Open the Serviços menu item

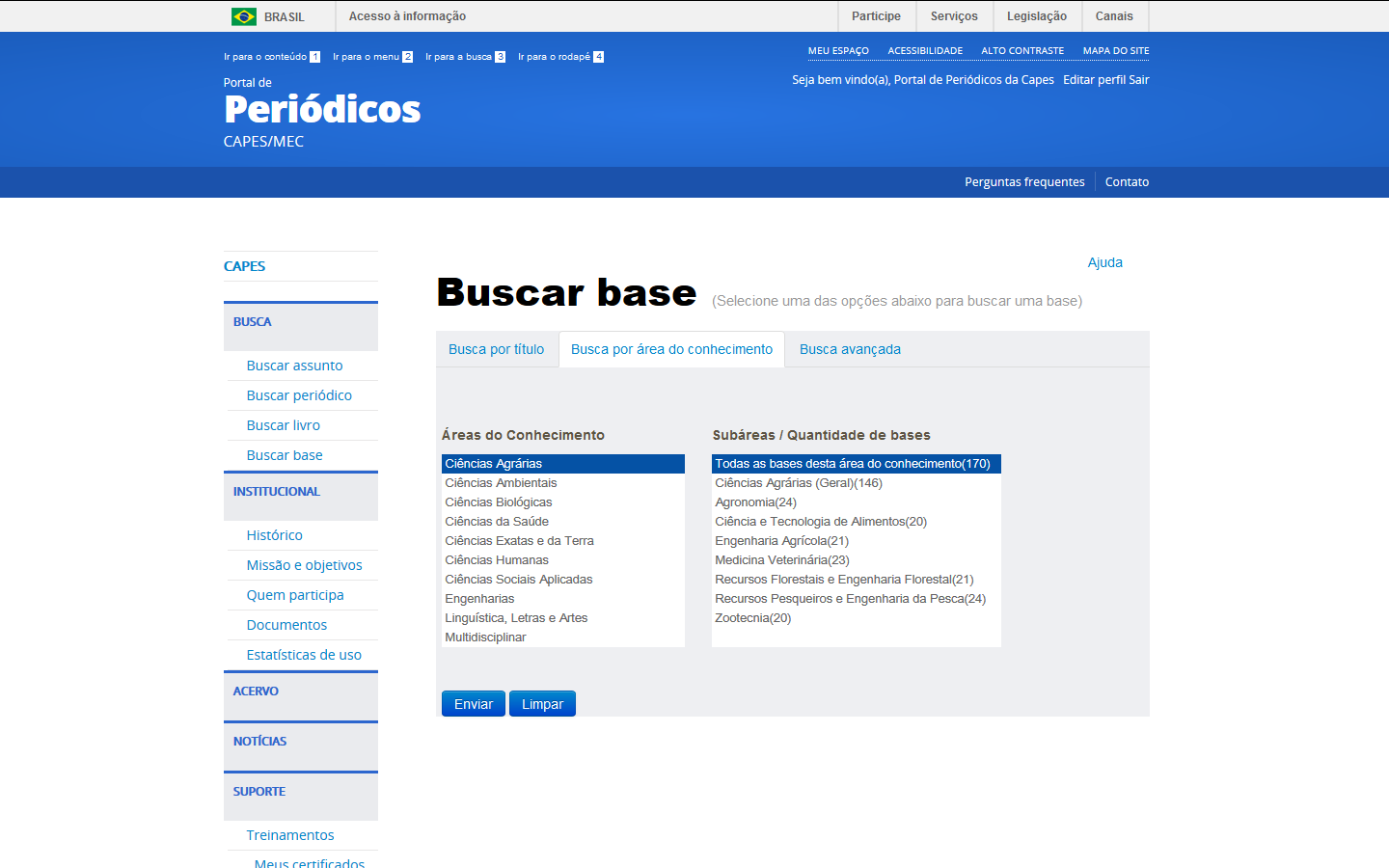coord(954,16)
